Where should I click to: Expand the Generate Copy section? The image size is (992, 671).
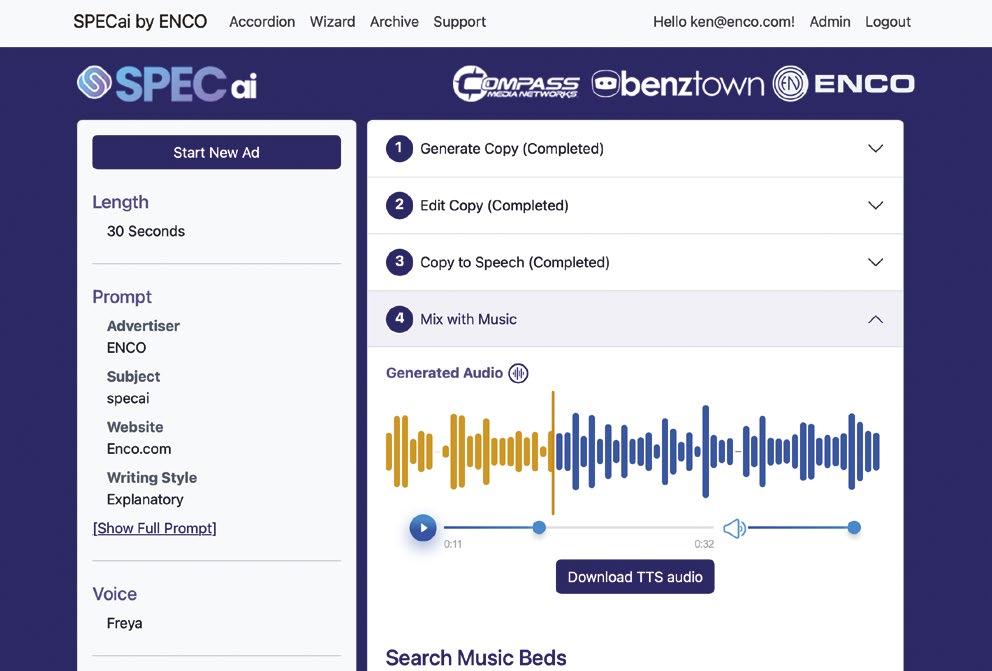click(x=635, y=149)
